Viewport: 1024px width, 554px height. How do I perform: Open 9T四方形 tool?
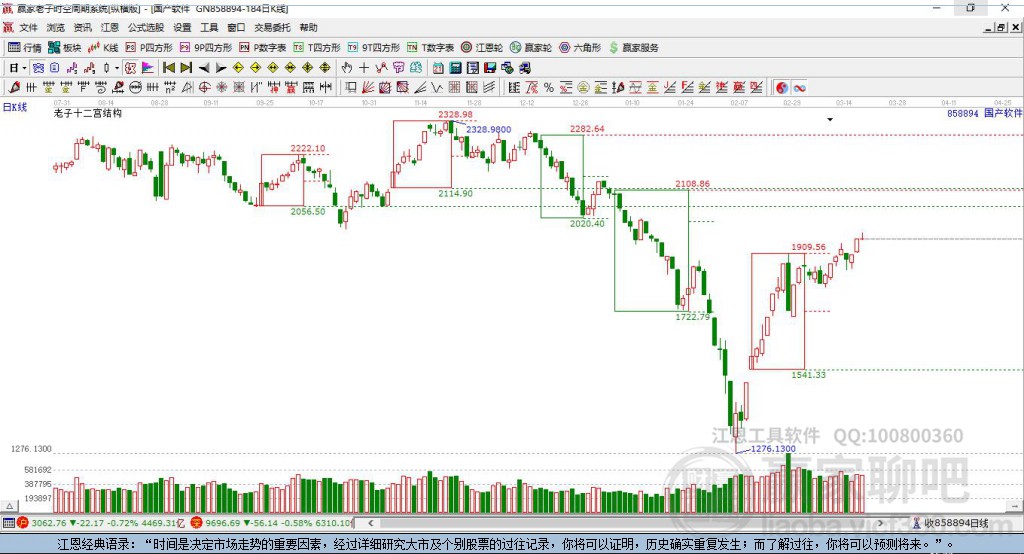pyautogui.click(x=374, y=48)
